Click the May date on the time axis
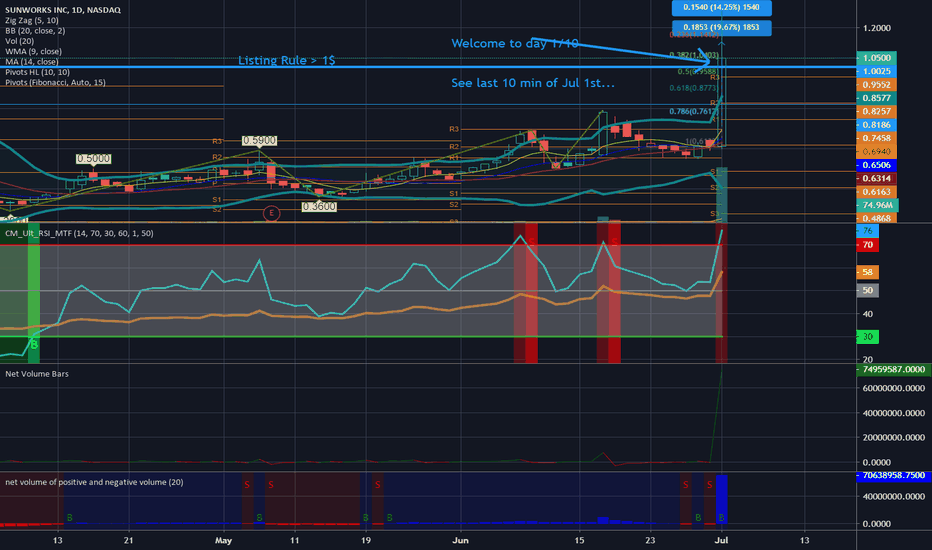The width and height of the screenshot is (932, 550). point(223,540)
